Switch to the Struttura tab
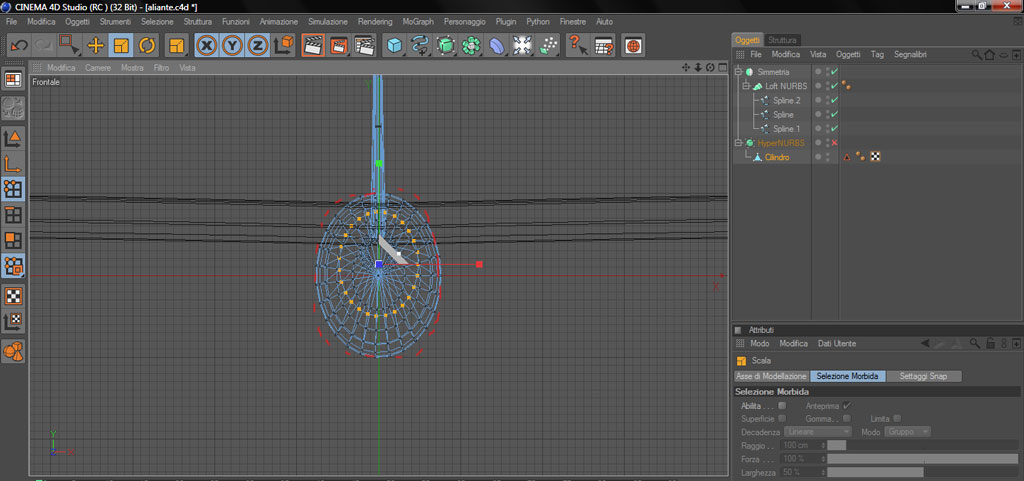This screenshot has height=481, width=1024. pos(782,40)
